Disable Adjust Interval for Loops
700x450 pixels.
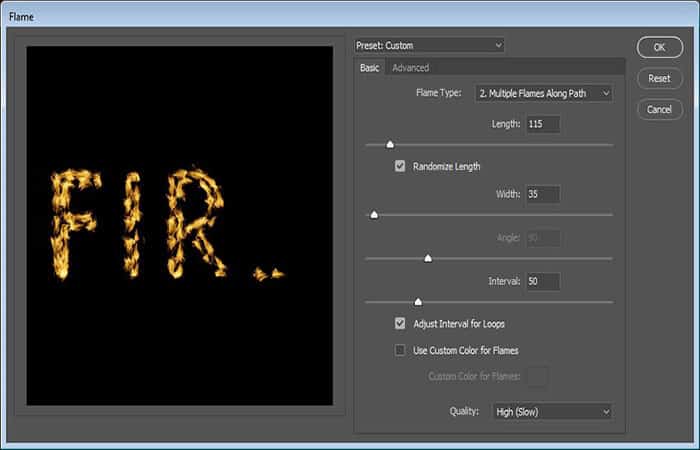[x=400, y=323]
